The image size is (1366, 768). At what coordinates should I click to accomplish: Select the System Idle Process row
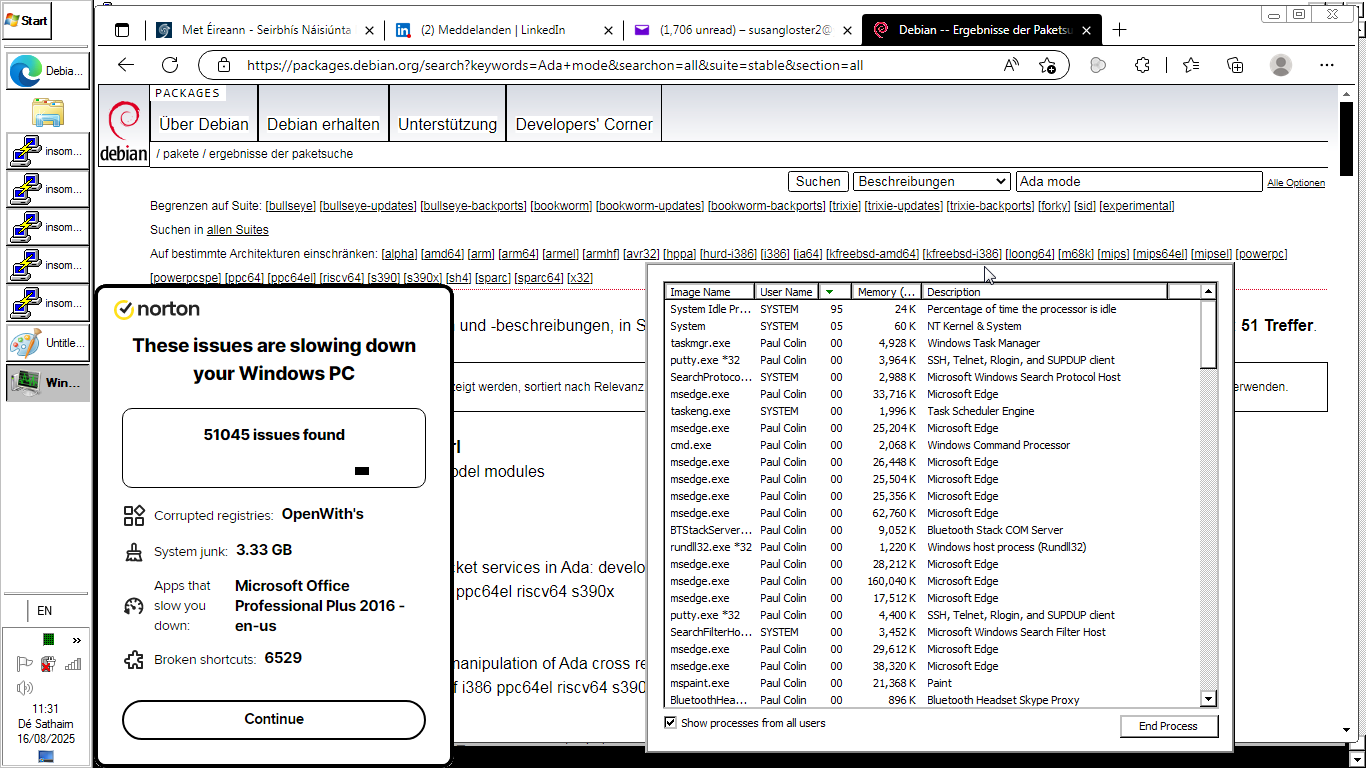point(933,309)
